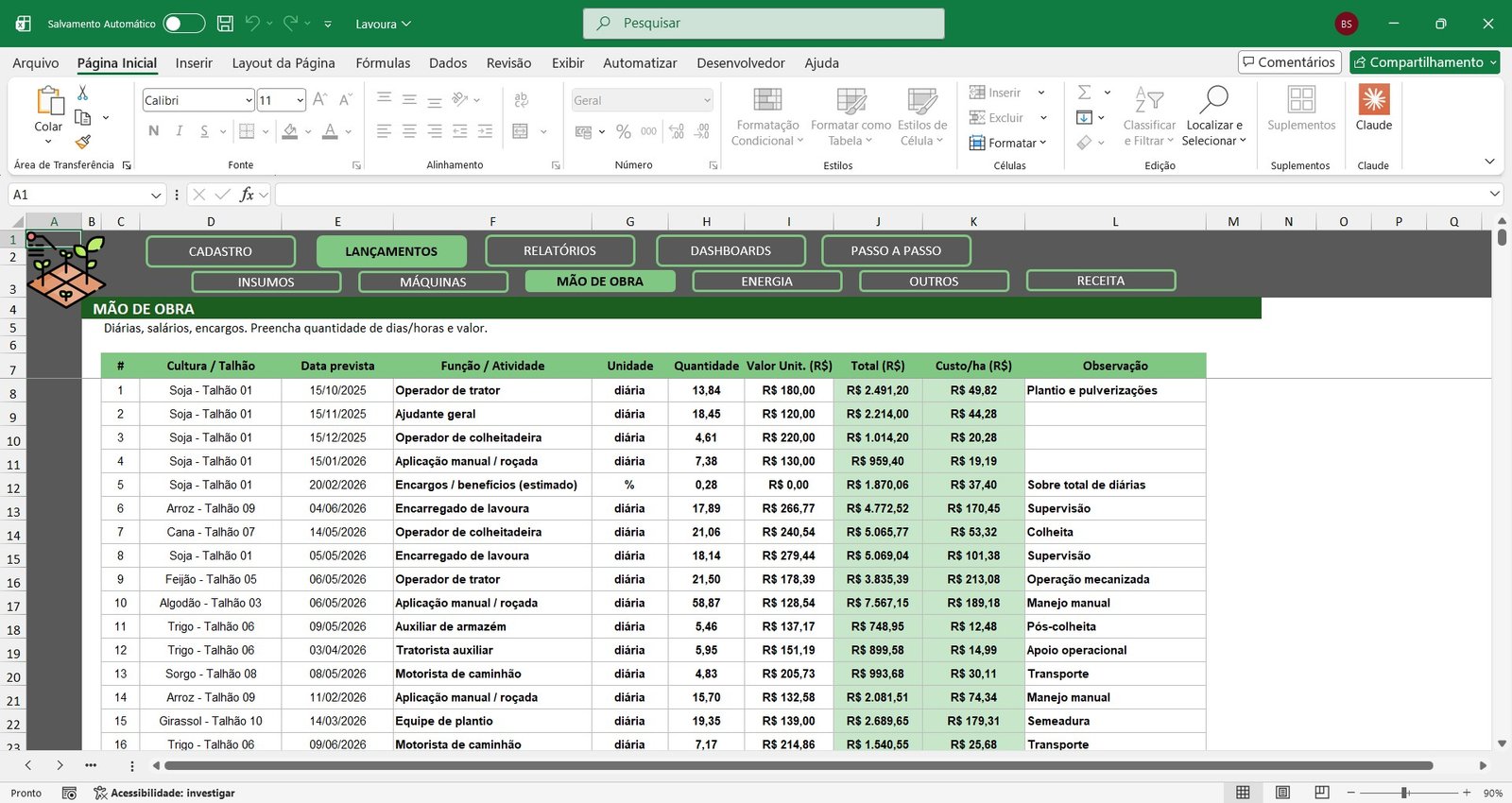Click the AutoSum sigma icon
1512x803 pixels.
coord(1085,93)
